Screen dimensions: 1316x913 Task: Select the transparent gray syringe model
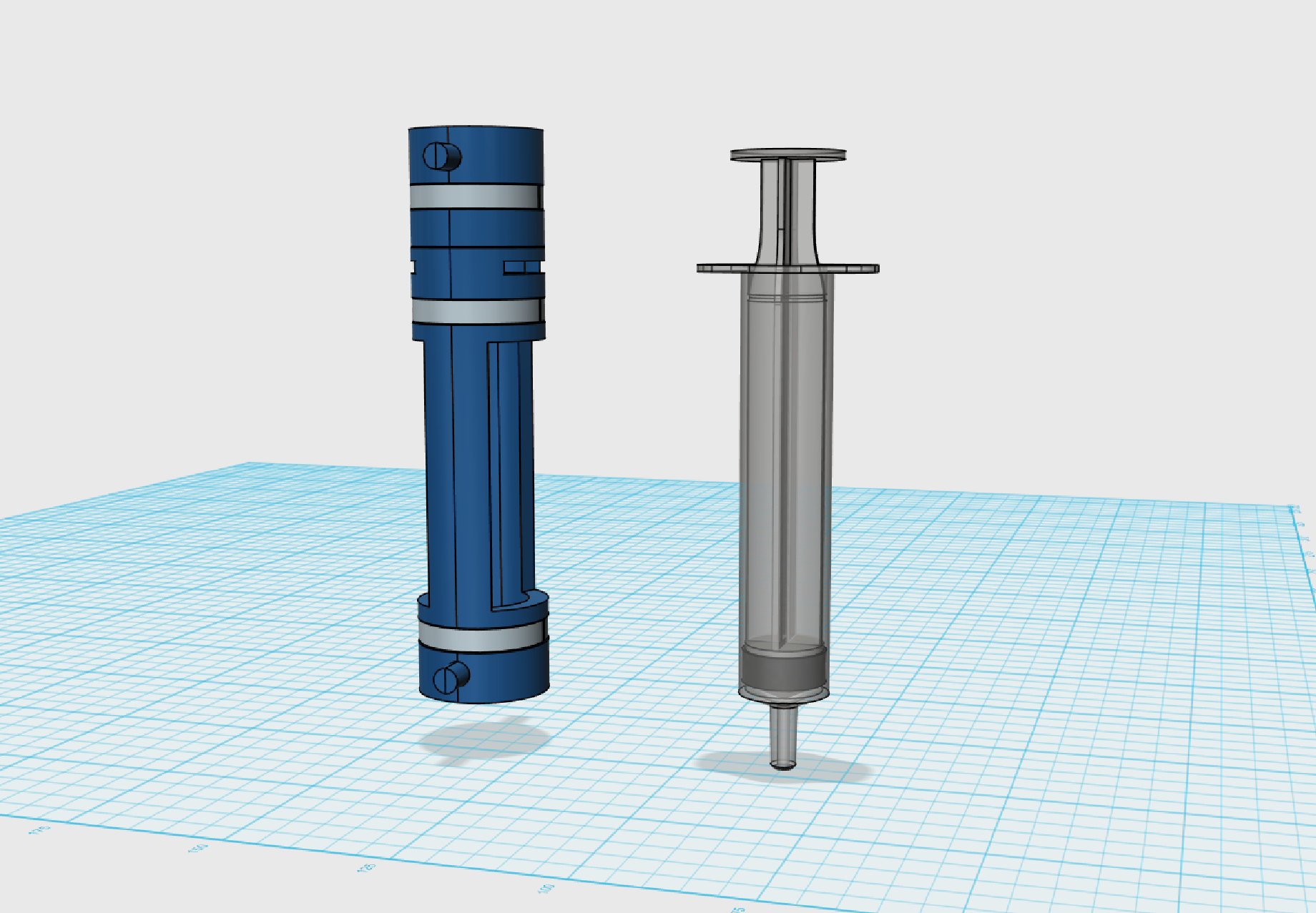click(x=787, y=458)
